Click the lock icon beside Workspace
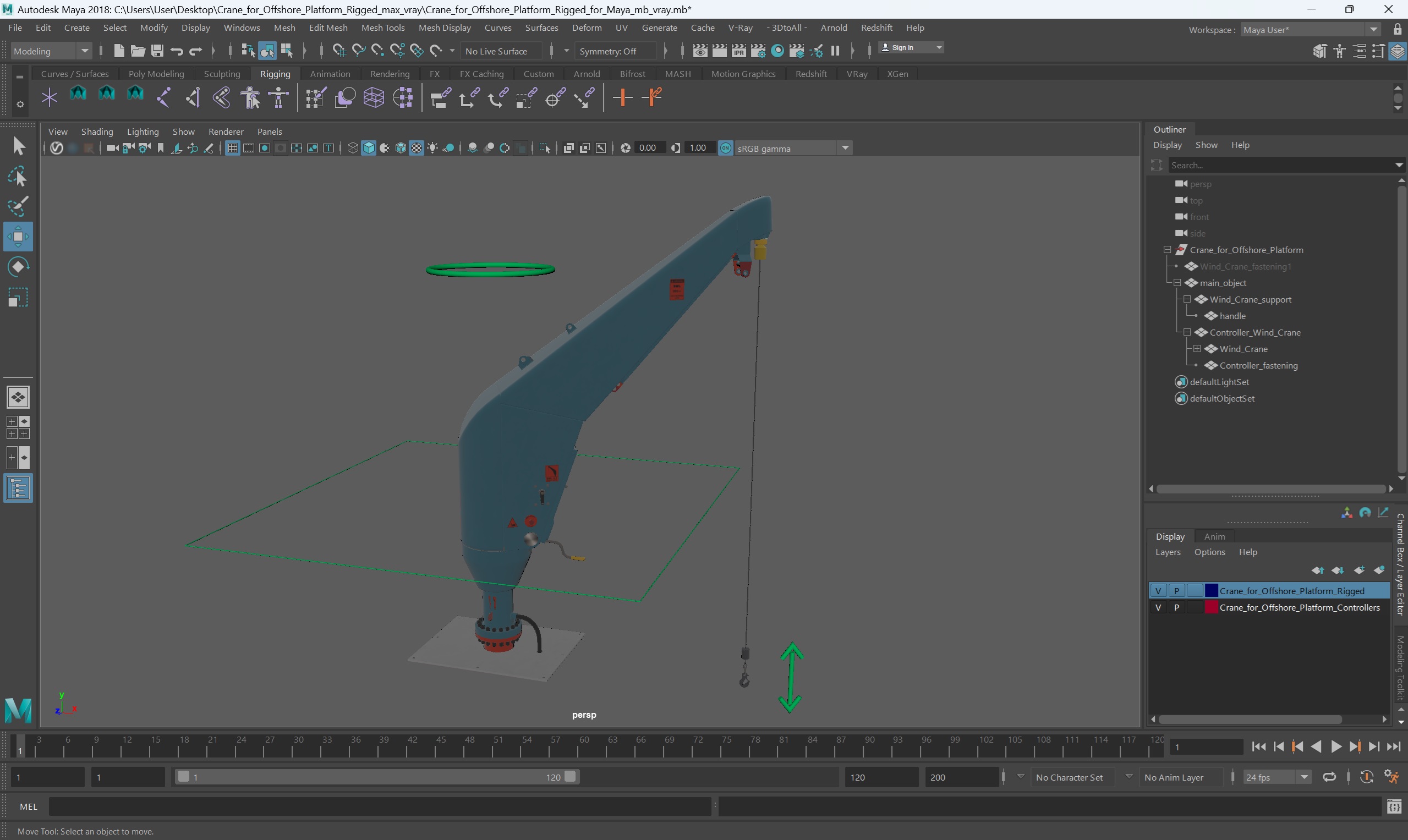1408x840 pixels. coord(1398,30)
